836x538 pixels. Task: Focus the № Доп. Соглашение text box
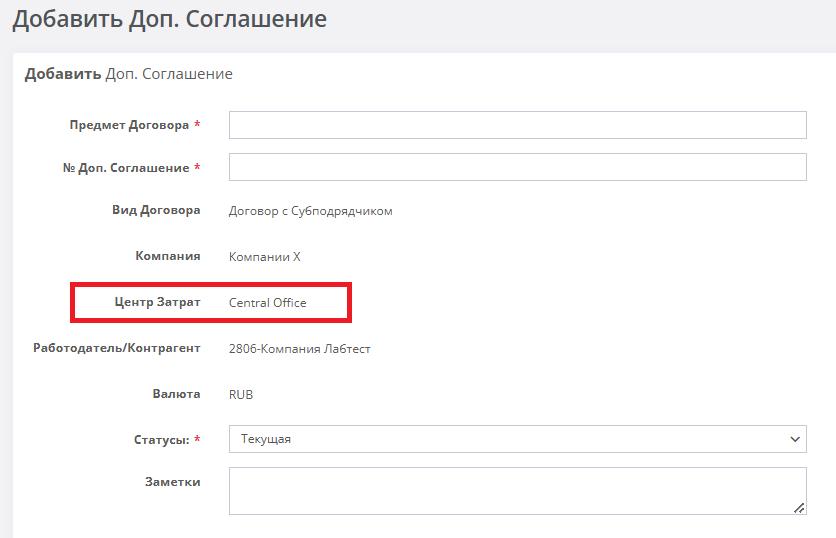(518, 167)
